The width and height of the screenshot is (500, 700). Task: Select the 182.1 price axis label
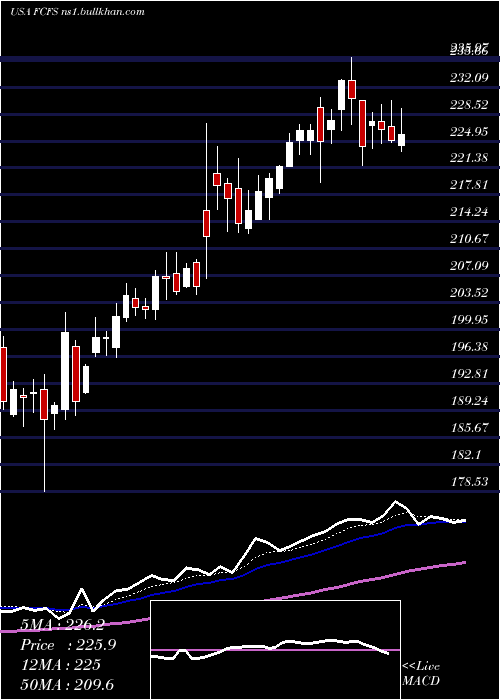pyautogui.click(x=466, y=455)
